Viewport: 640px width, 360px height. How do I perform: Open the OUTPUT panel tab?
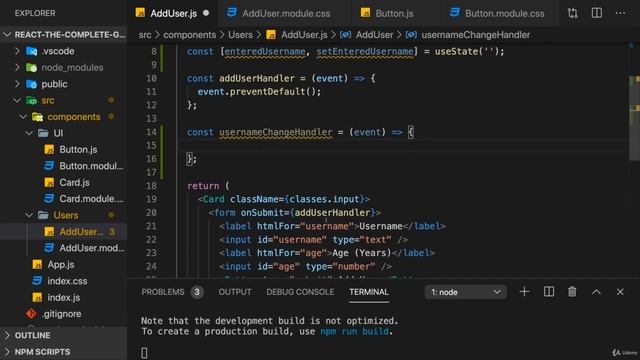point(235,292)
